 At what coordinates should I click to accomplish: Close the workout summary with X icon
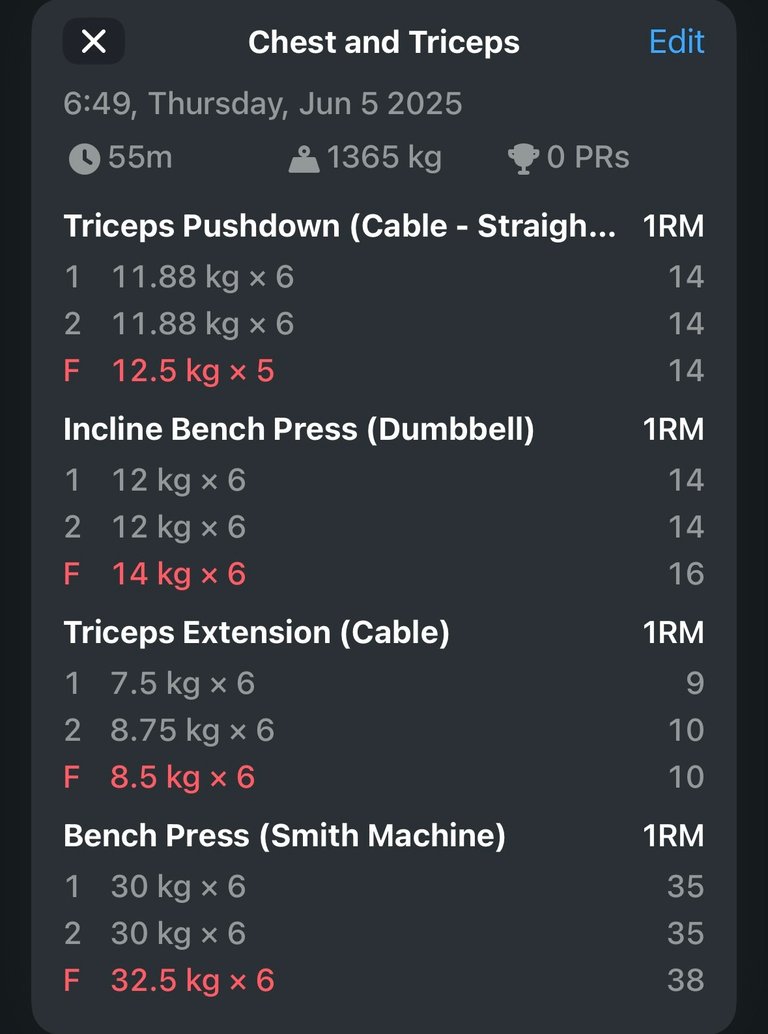point(94,42)
